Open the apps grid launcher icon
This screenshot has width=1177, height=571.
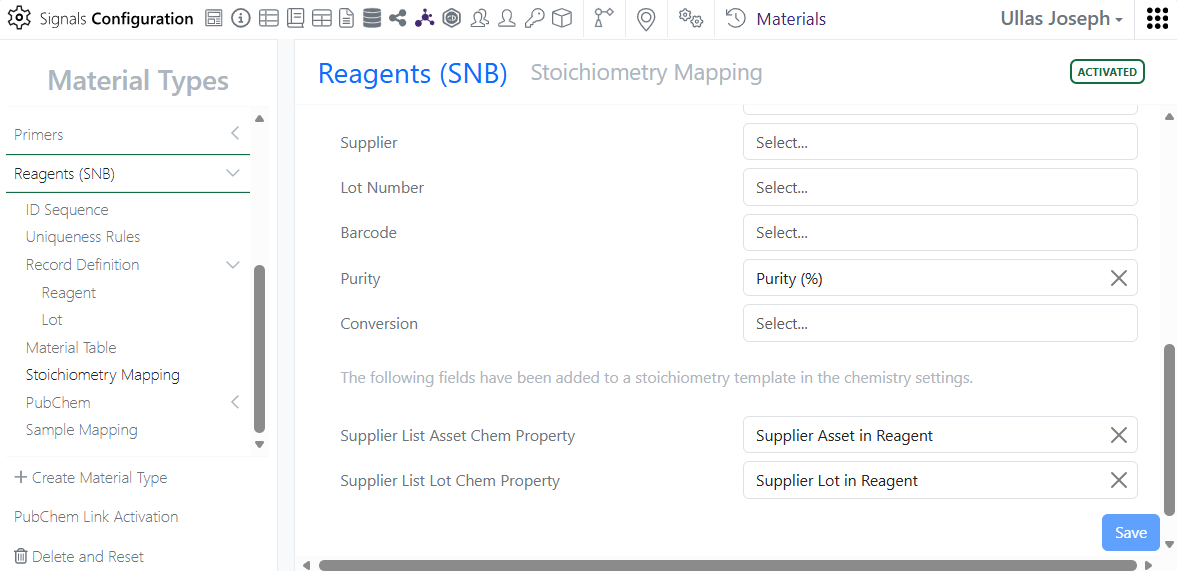(x=1157, y=19)
